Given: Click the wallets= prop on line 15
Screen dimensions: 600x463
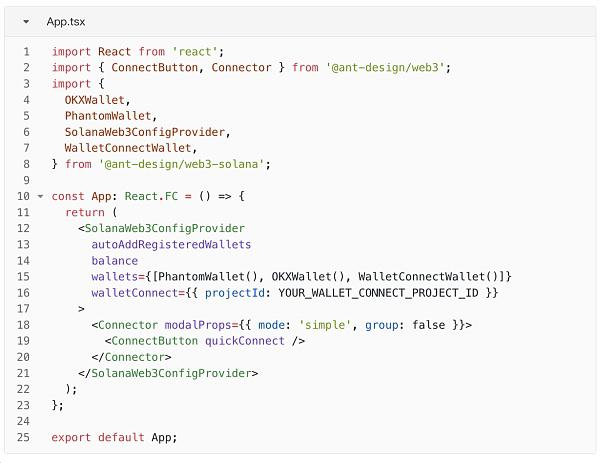Looking at the screenshot, I should pyautogui.click(x=117, y=277).
